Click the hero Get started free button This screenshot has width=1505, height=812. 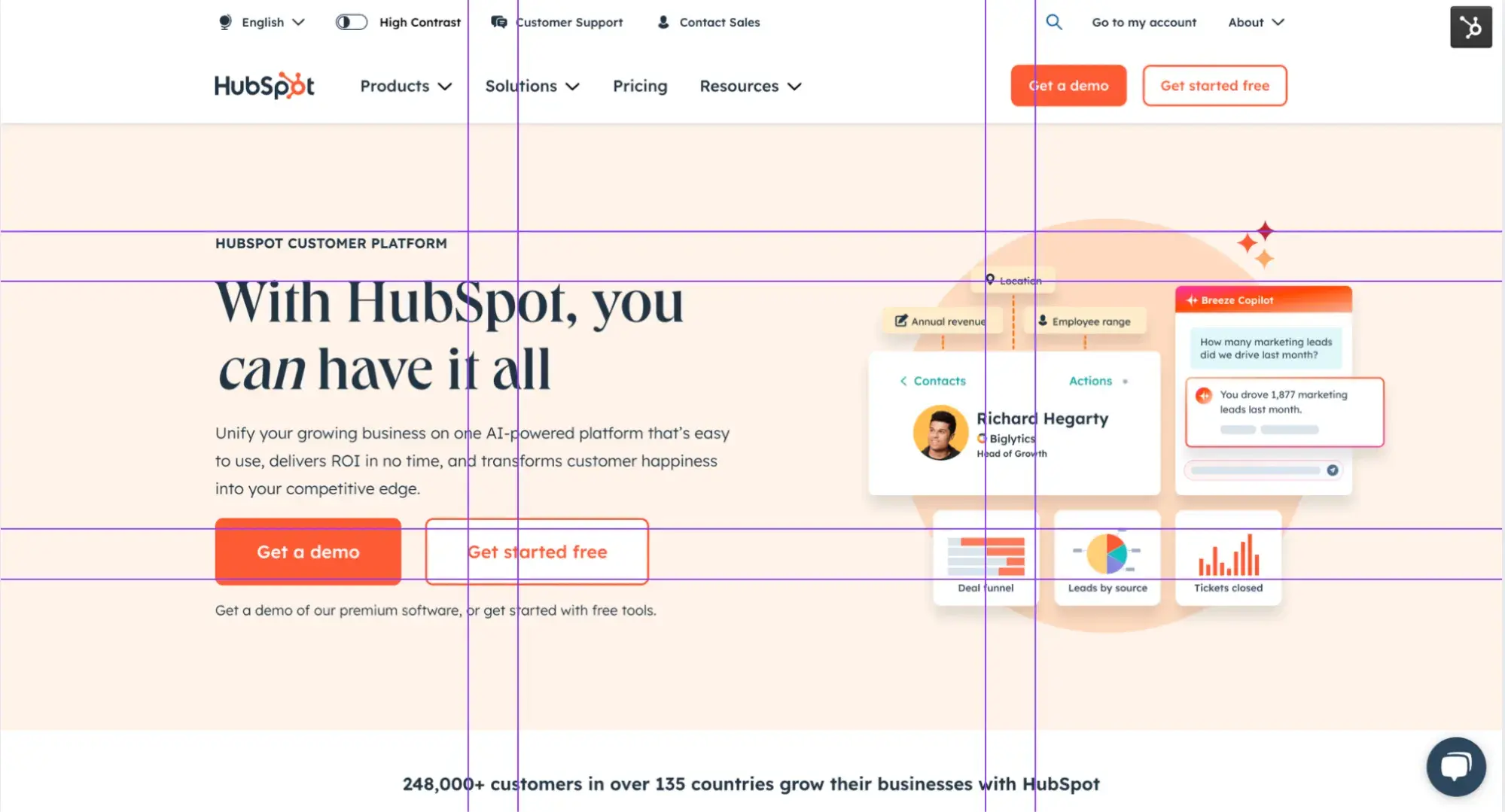point(537,551)
